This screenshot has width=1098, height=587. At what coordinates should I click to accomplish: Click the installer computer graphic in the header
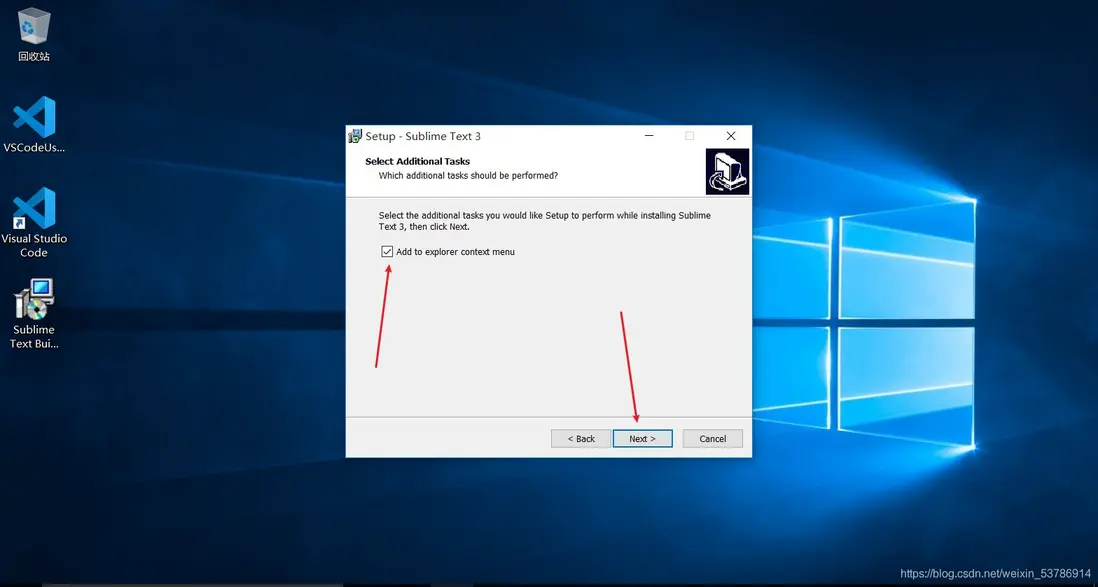coord(727,172)
